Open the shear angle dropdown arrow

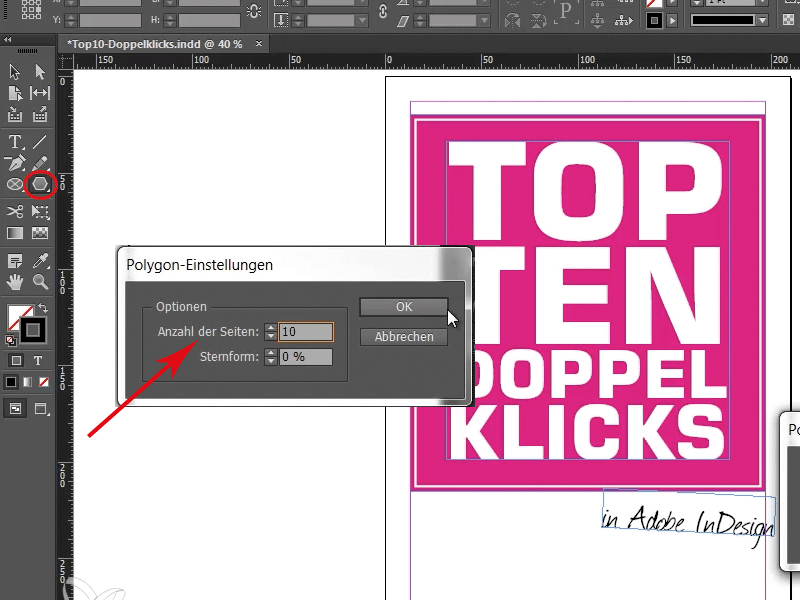coord(484,21)
